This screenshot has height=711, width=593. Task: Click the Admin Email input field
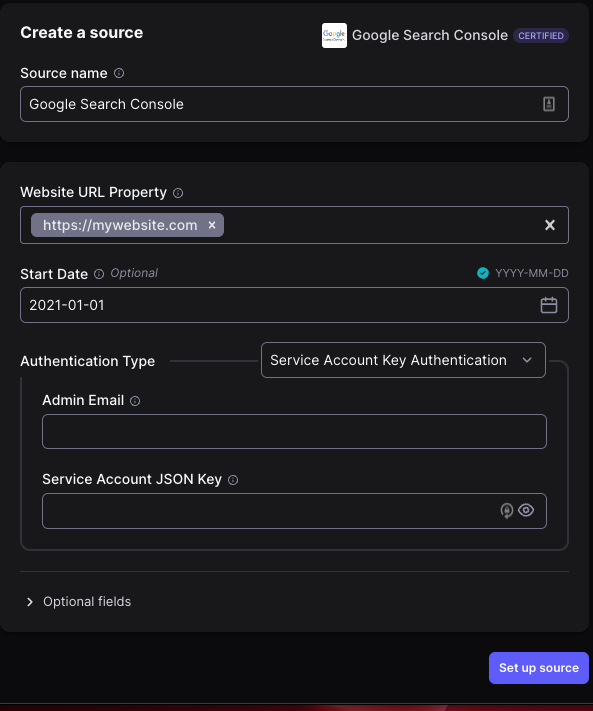coord(294,431)
